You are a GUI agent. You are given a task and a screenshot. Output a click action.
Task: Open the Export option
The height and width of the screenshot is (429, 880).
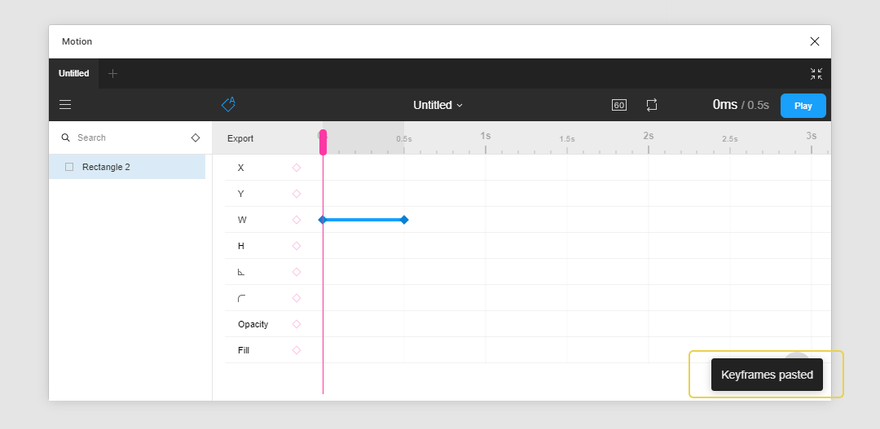coord(240,139)
